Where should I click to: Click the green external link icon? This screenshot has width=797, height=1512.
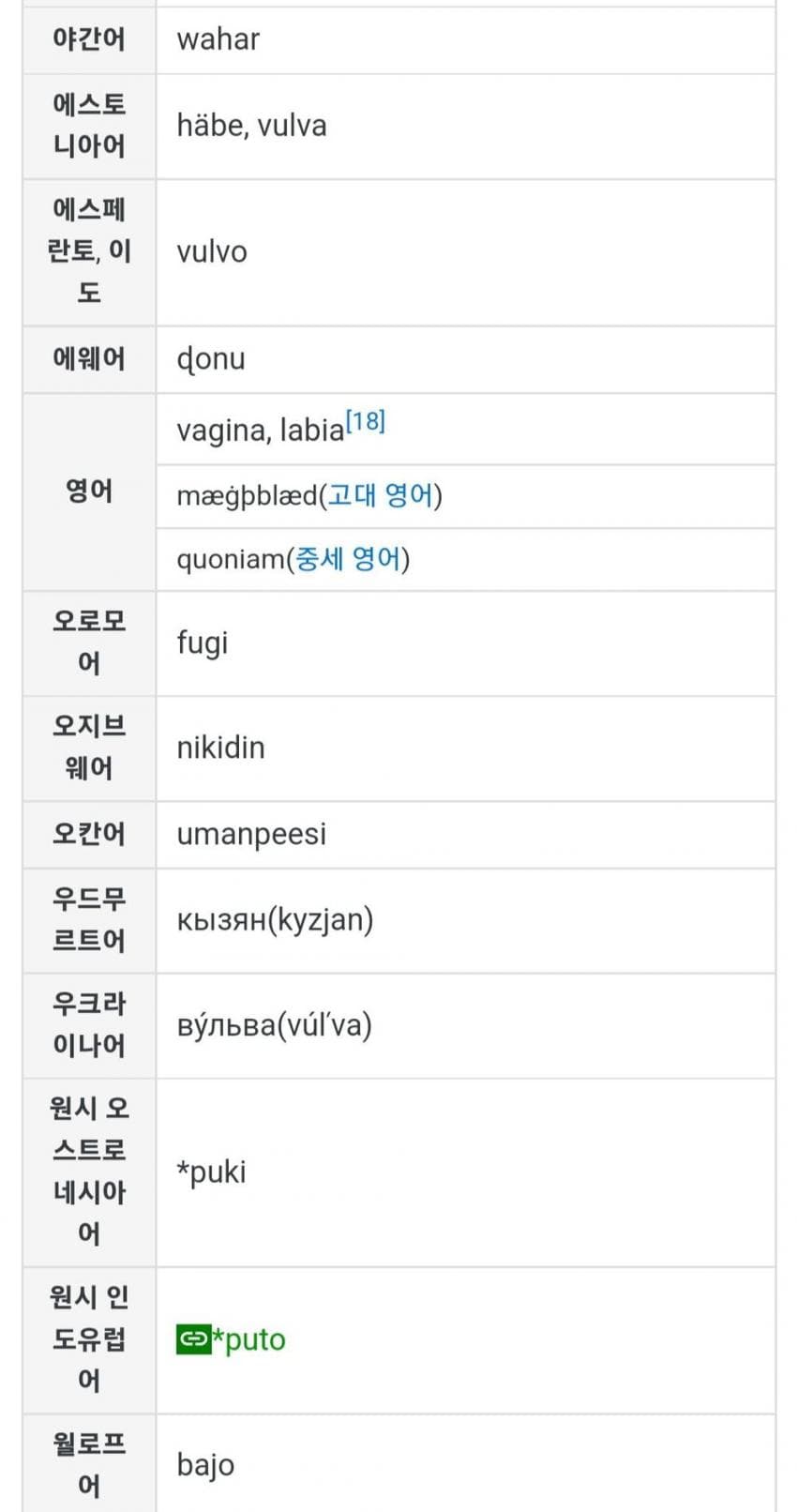[x=193, y=1339]
